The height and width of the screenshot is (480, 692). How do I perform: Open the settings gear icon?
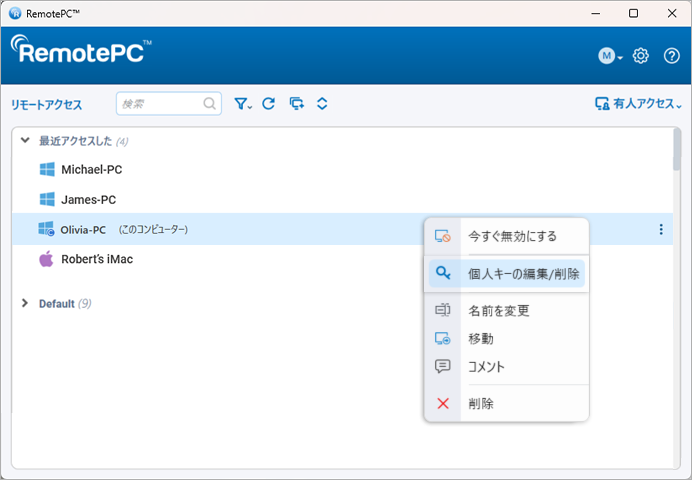pyautogui.click(x=640, y=56)
